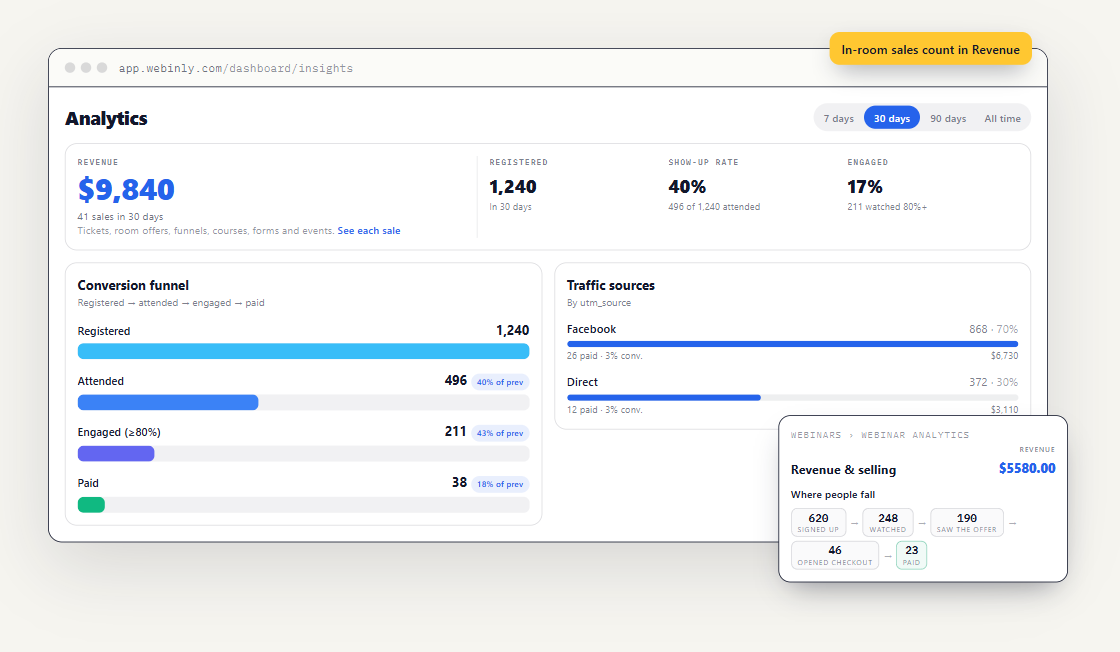Click the 43% of prev badge
Viewport: 1120px width, 652px height.
coord(500,433)
